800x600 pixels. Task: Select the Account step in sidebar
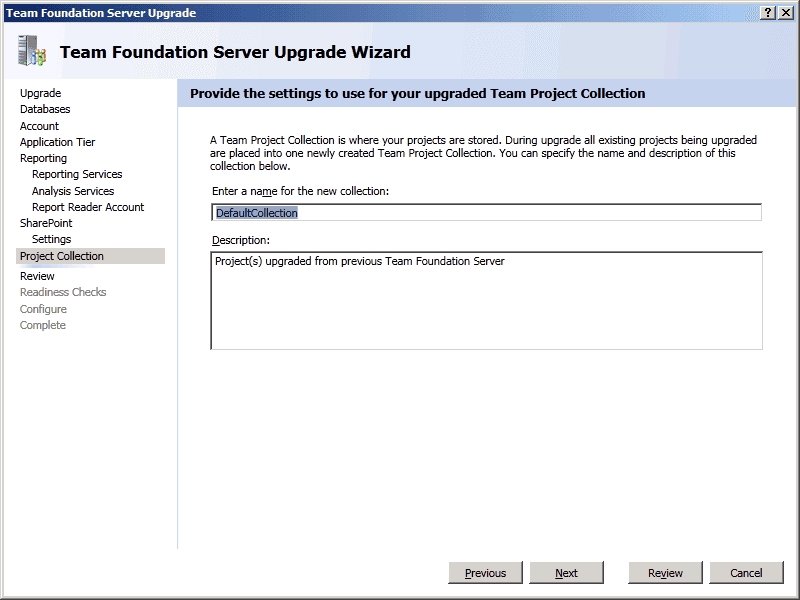click(x=39, y=126)
